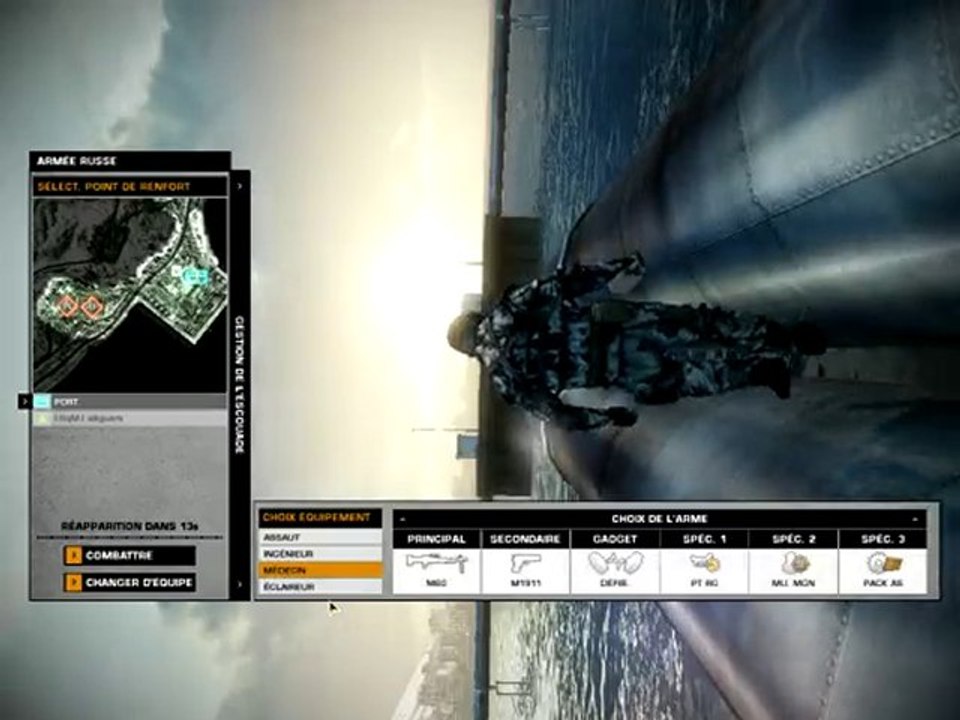The height and width of the screenshot is (720, 960).
Task: Click the M60 weapon label
Action: pyautogui.click(x=436, y=583)
